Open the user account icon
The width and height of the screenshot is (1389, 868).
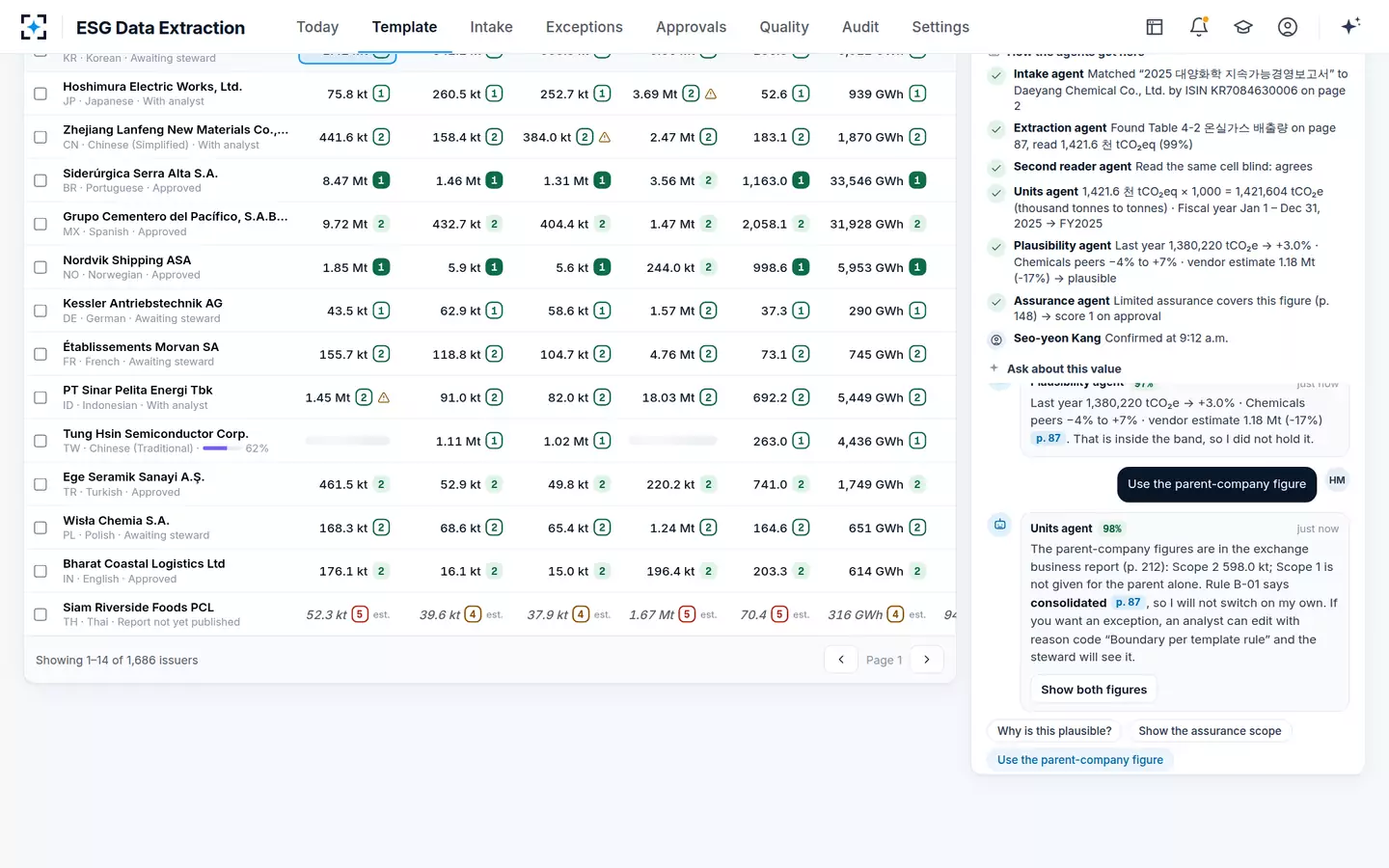coord(1288,27)
